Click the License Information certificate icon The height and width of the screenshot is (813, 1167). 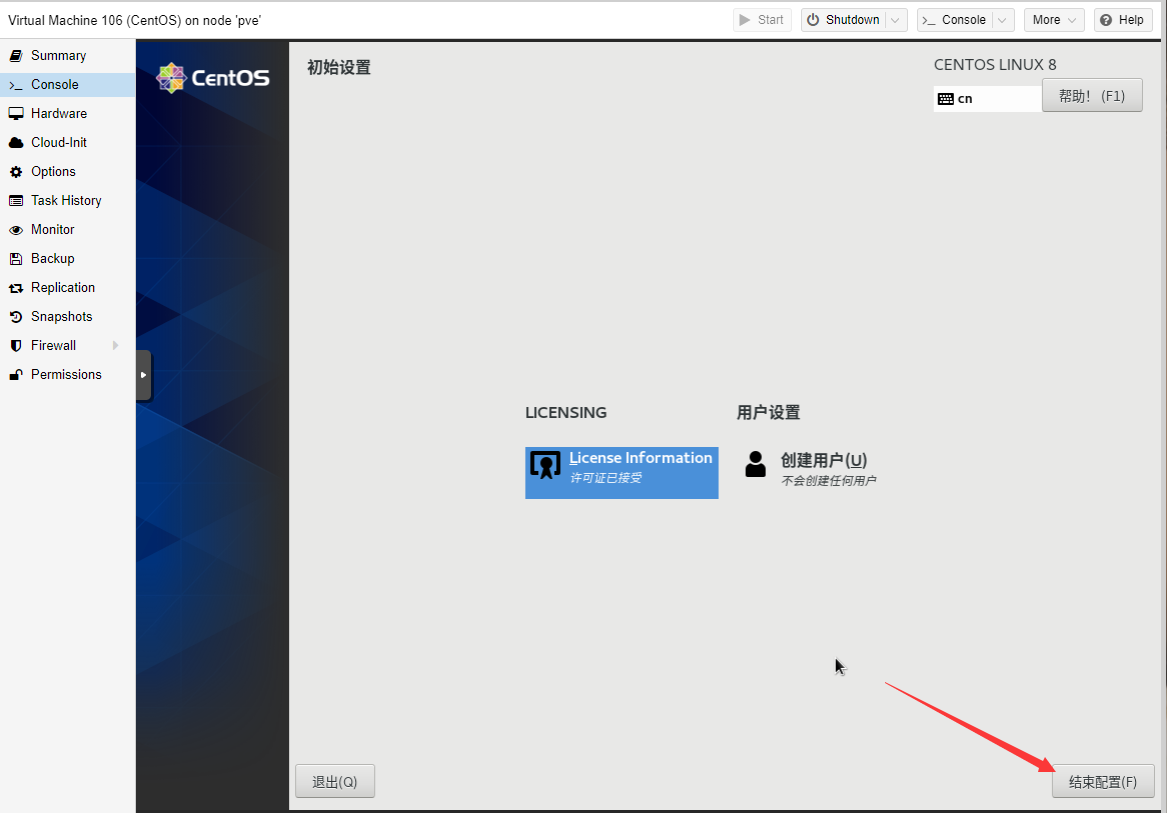point(545,465)
